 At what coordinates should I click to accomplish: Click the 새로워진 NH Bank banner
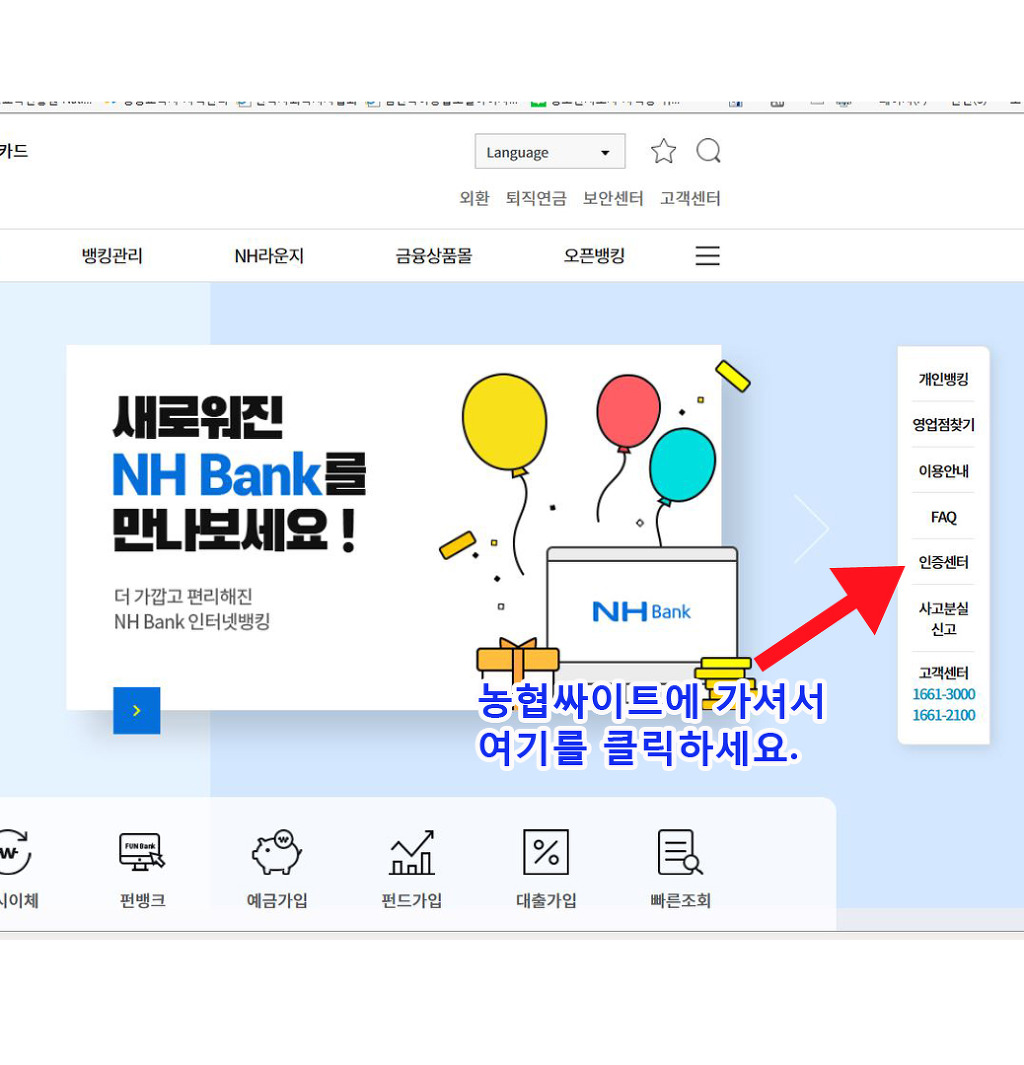[x=394, y=527]
